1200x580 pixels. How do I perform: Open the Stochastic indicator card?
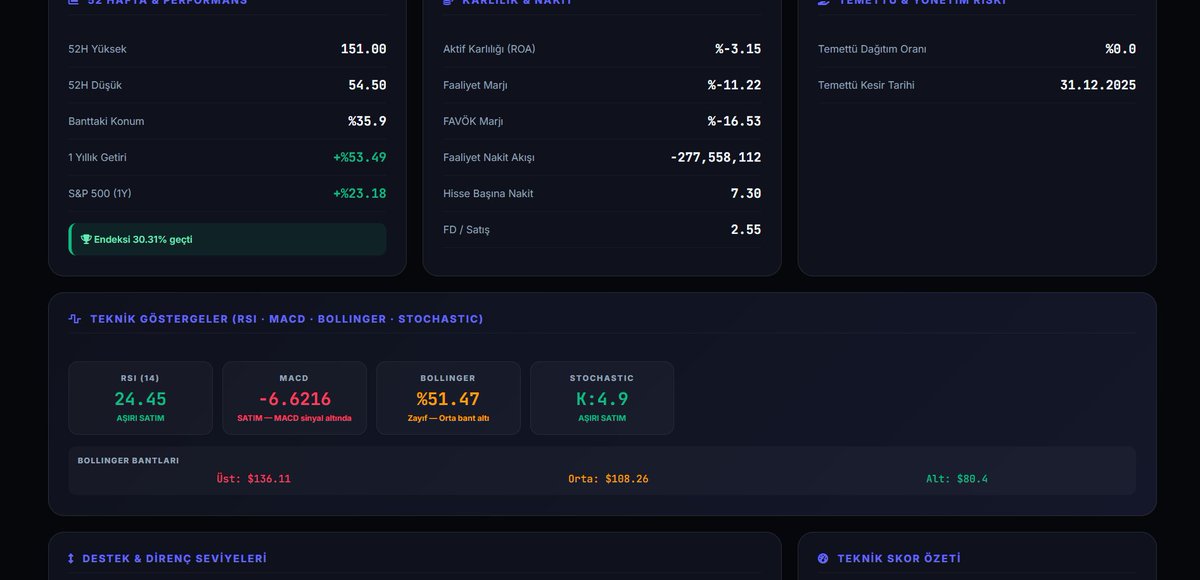[x=602, y=398]
